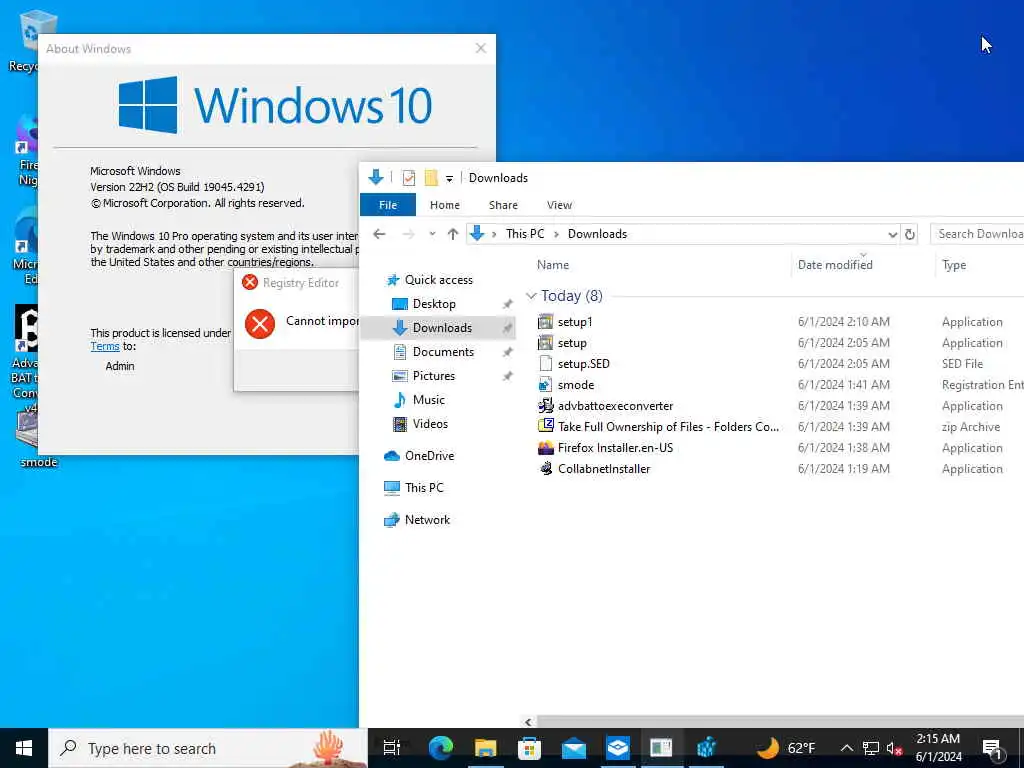Open Mail app from the taskbar
1024x768 pixels.
[x=574, y=748]
